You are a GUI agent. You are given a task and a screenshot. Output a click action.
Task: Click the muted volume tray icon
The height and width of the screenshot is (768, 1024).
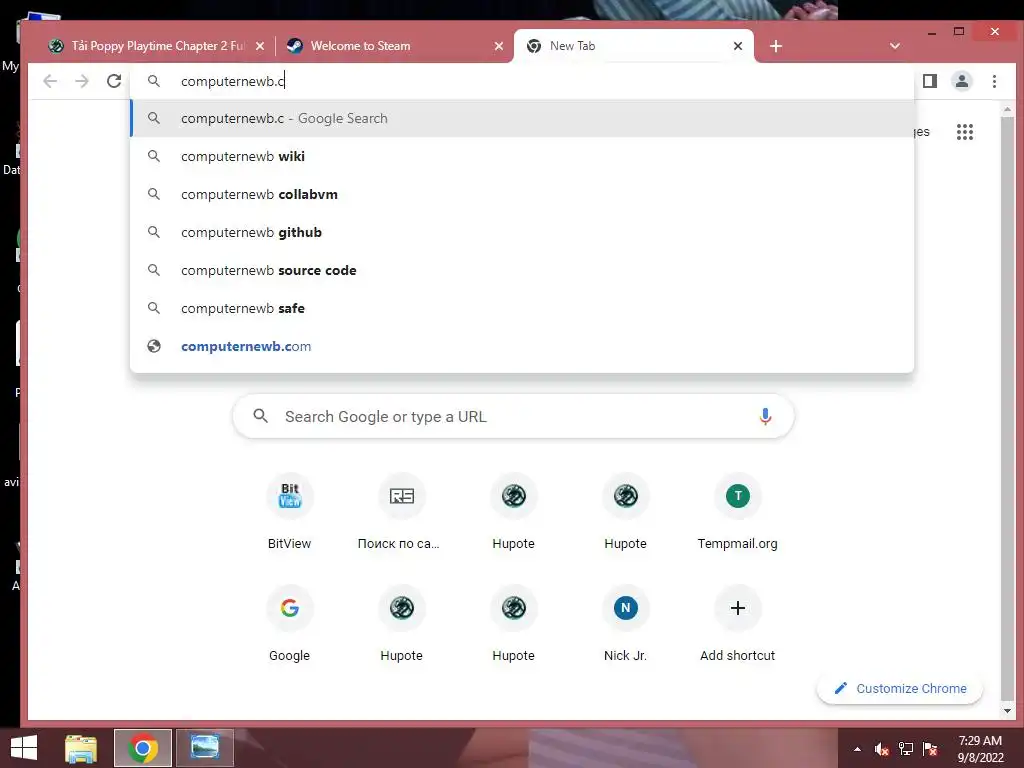pos(882,749)
